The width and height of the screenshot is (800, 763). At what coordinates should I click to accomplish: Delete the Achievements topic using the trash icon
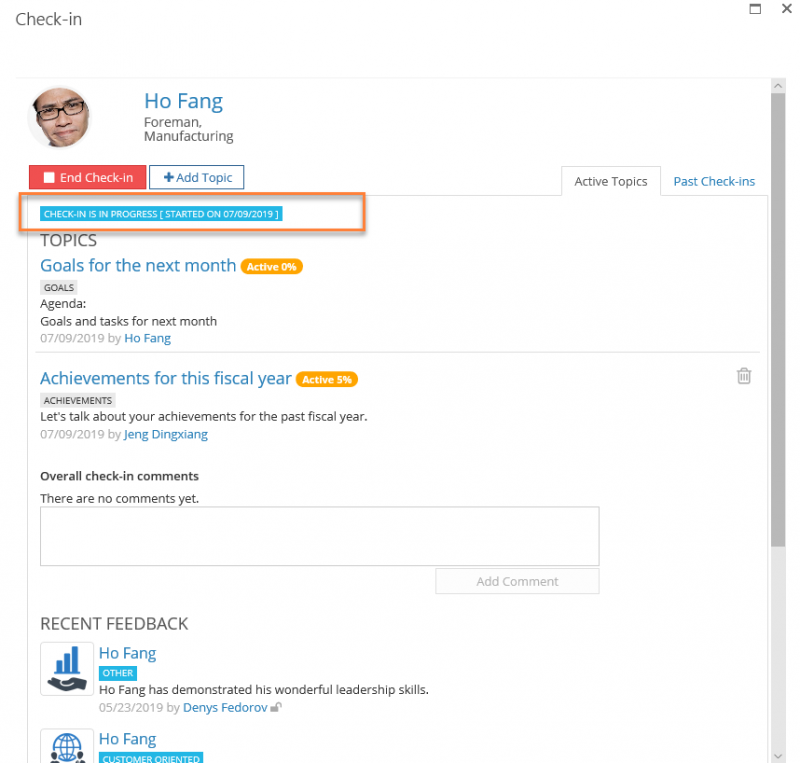(744, 375)
